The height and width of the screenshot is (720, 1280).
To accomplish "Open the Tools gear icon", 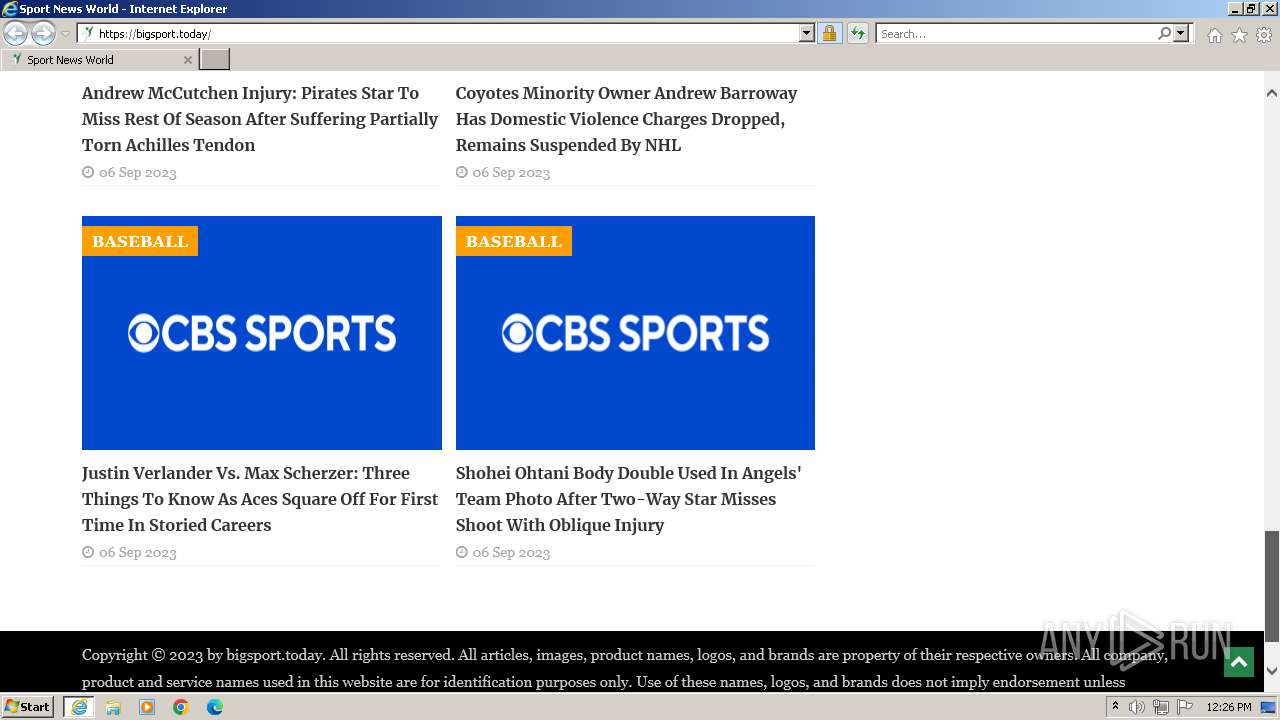I will pos(1264,35).
